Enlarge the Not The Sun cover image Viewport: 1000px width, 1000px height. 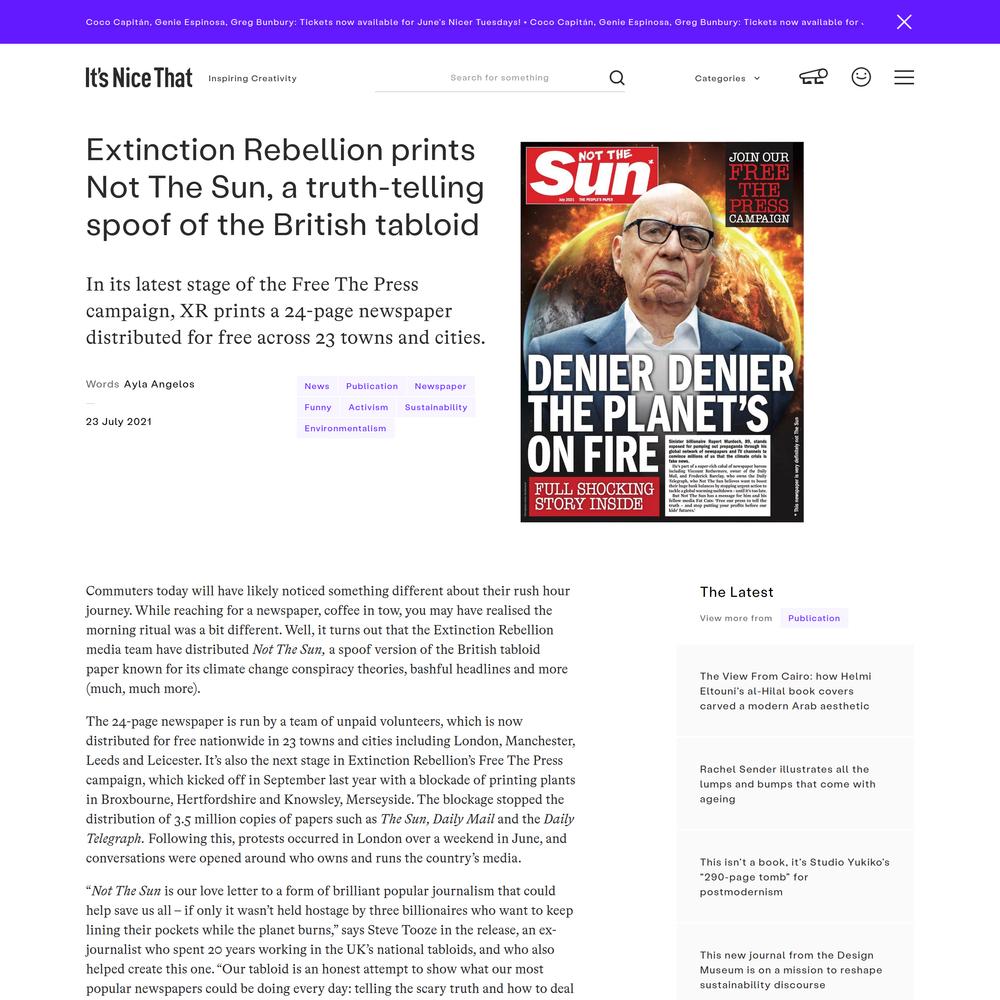(662, 332)
